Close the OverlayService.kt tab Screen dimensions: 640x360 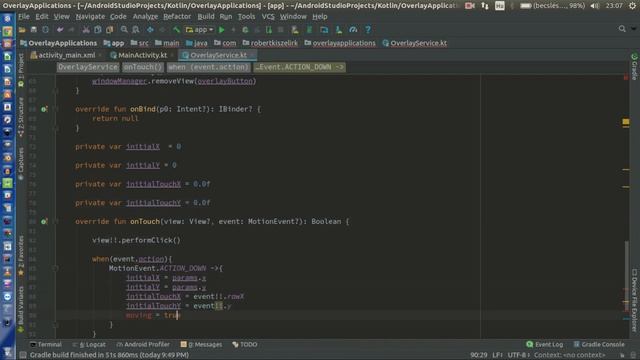pos(252,55)
